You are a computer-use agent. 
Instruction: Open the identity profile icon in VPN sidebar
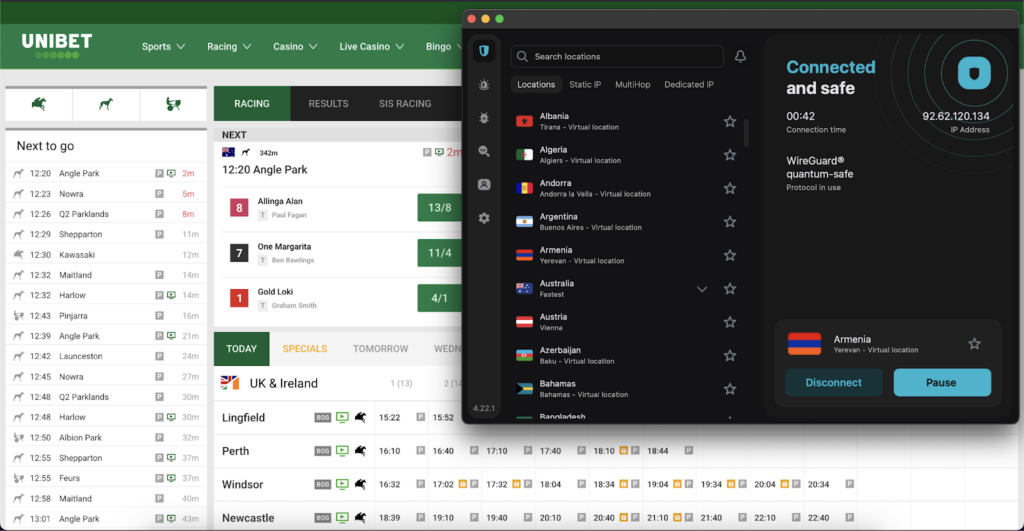tap(484, 185)
